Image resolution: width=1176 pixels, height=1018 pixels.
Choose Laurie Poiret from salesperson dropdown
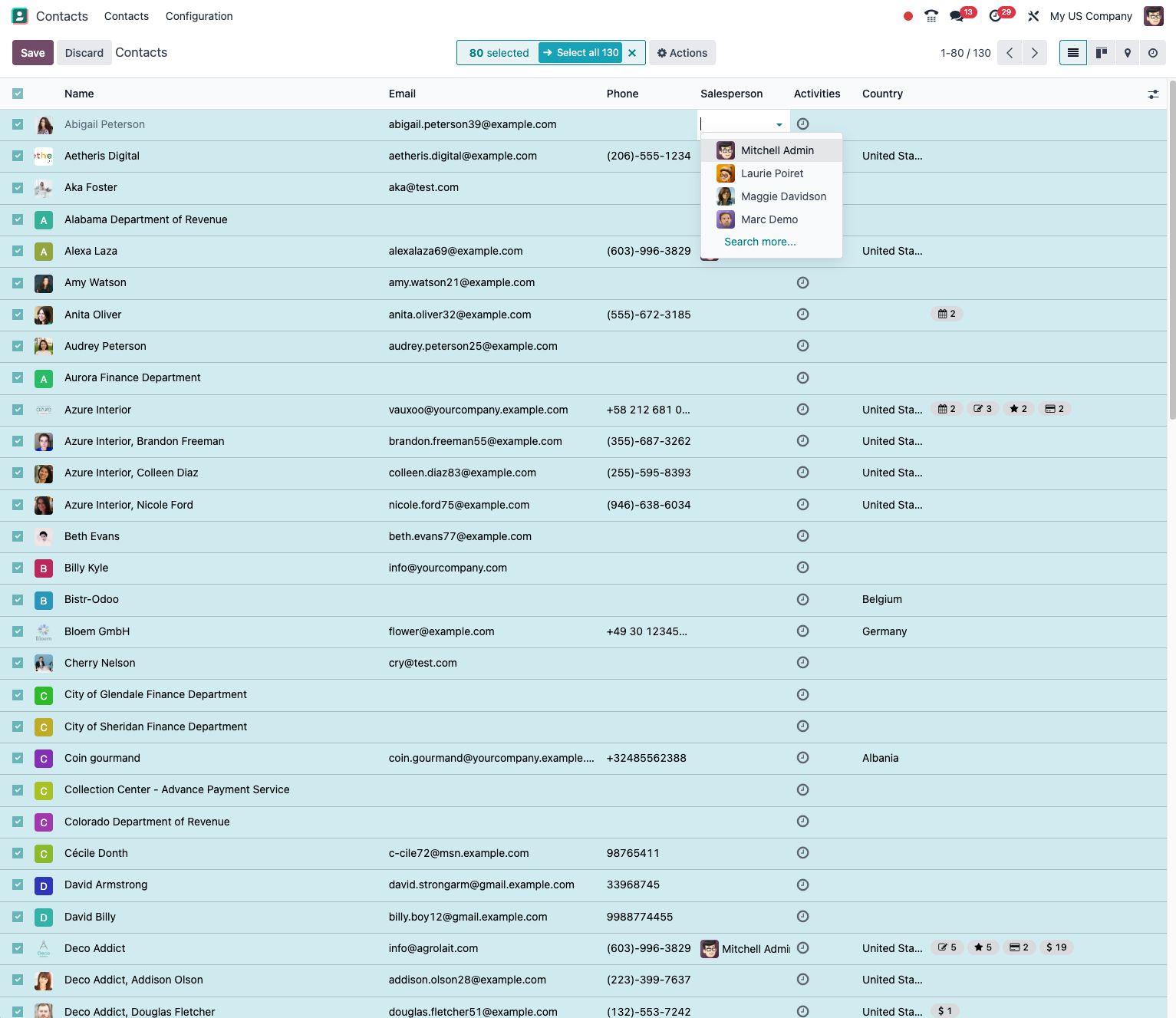click(772, 173)
